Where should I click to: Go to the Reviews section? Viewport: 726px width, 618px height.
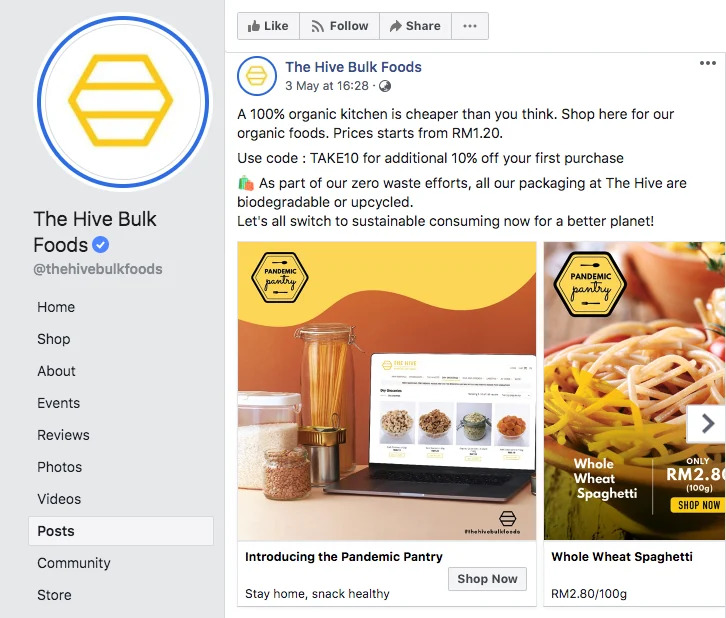point(63,435)
